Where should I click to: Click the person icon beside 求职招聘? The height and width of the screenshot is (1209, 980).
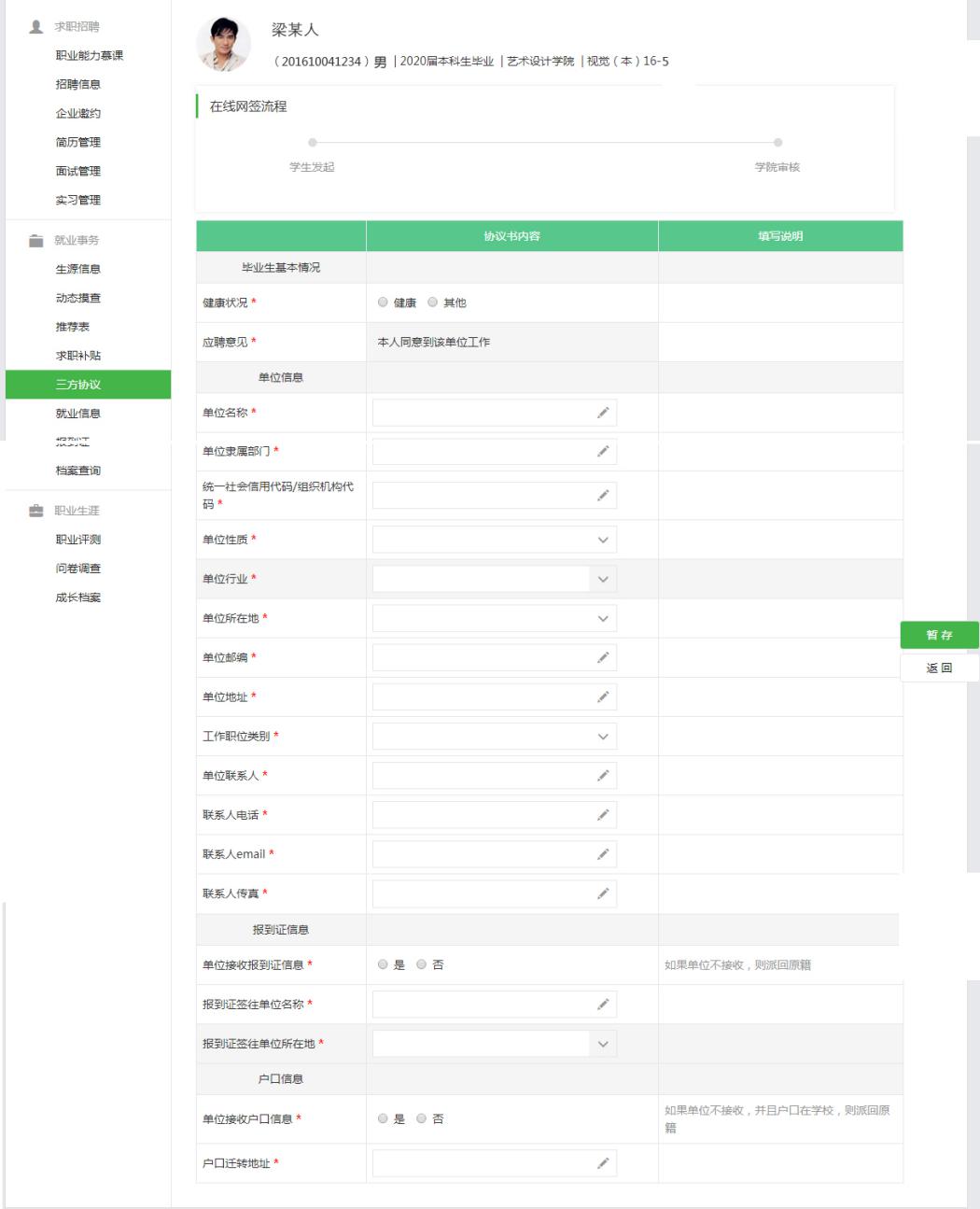pyautogui.click(x=36, y=27)
